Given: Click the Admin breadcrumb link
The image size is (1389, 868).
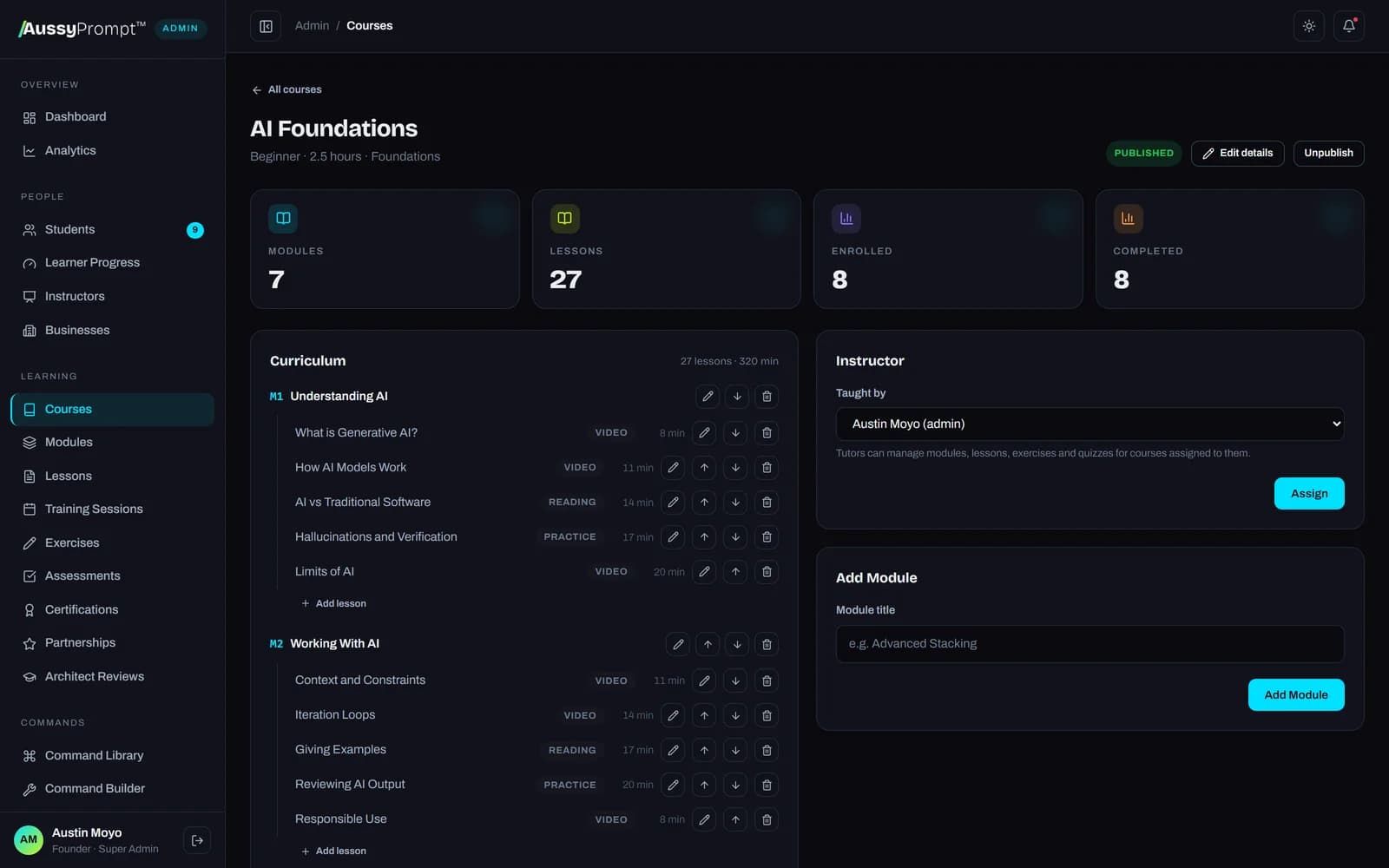Looking at the screenshot, I should pyautogui.click(x=312, y=26).
